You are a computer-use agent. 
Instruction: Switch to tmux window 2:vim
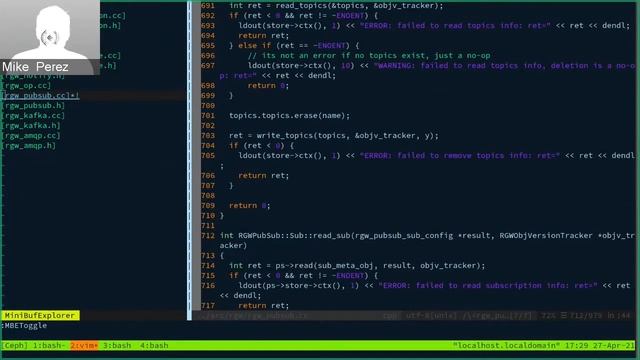point(84,345)
